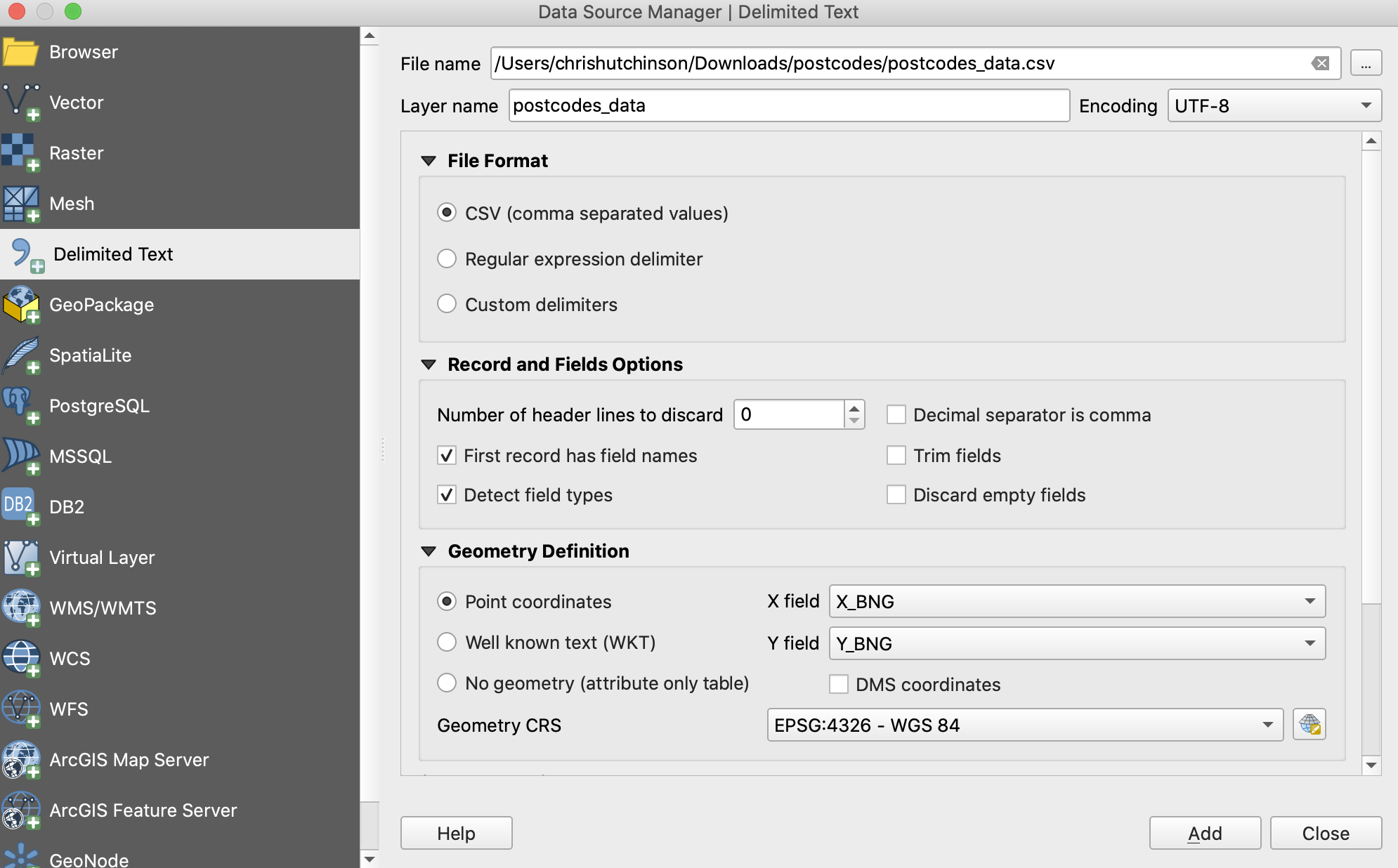Select the Custom delimiters radio option
Screen dimensions: 1398x868
pyautogui.click(x=447, y=304)
